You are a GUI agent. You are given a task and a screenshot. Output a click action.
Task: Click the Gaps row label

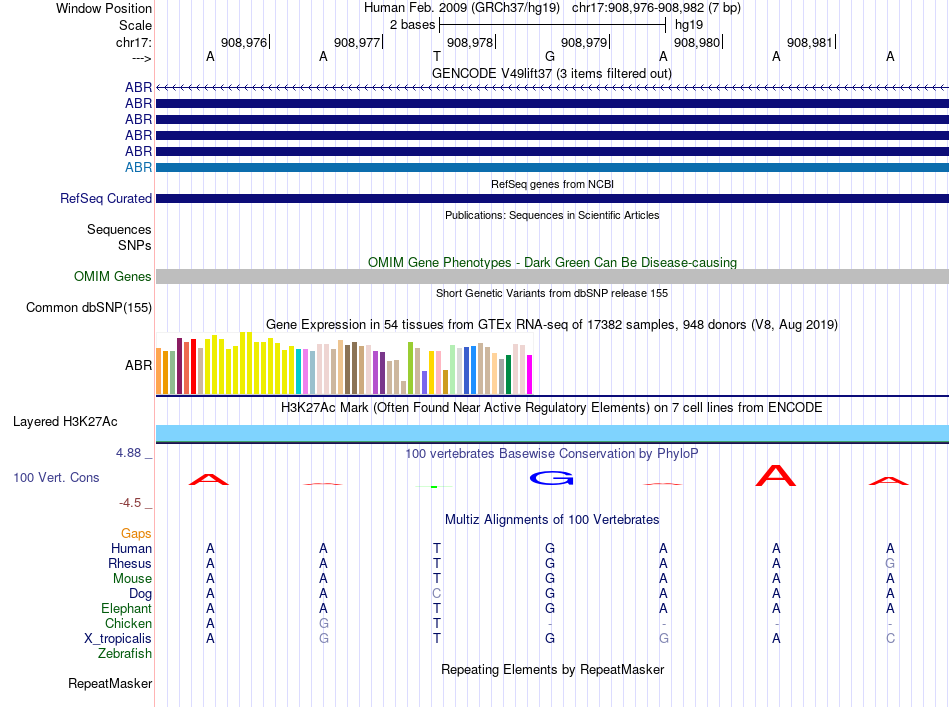pyautogui.click(x=136, y=534)
